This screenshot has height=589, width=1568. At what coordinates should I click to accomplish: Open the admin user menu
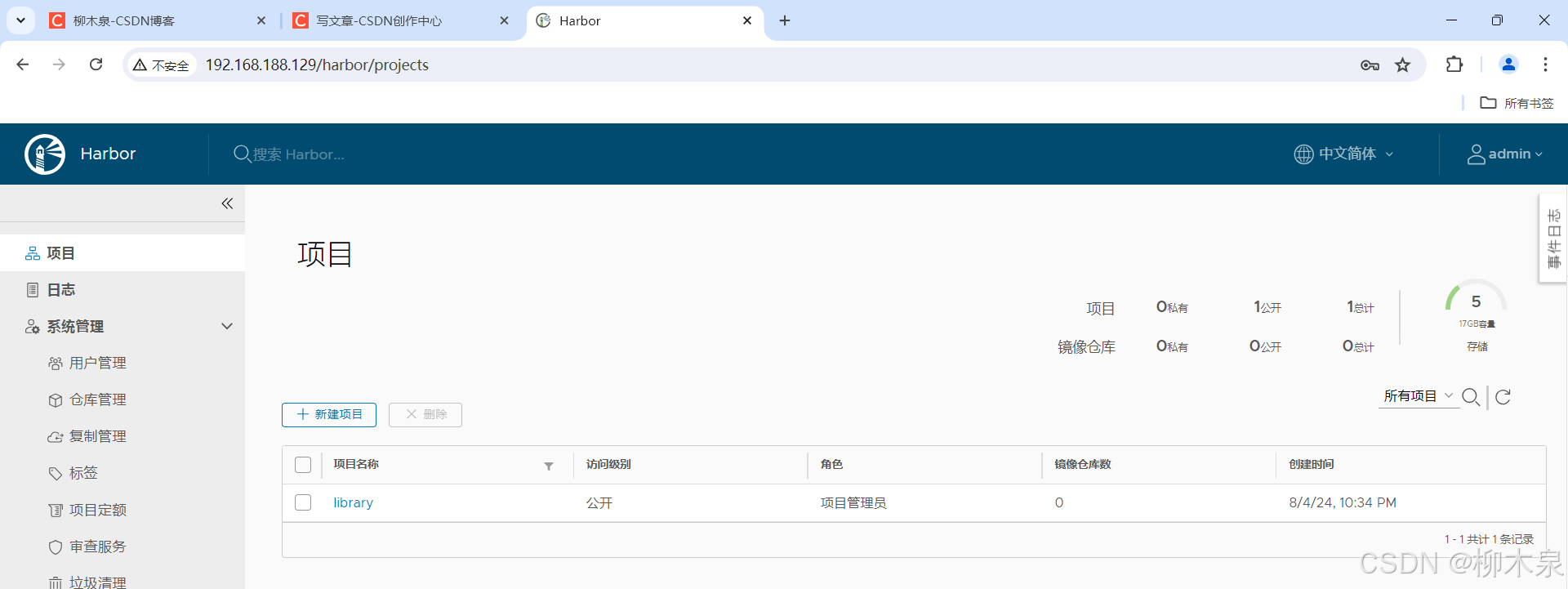point(1504,154)
